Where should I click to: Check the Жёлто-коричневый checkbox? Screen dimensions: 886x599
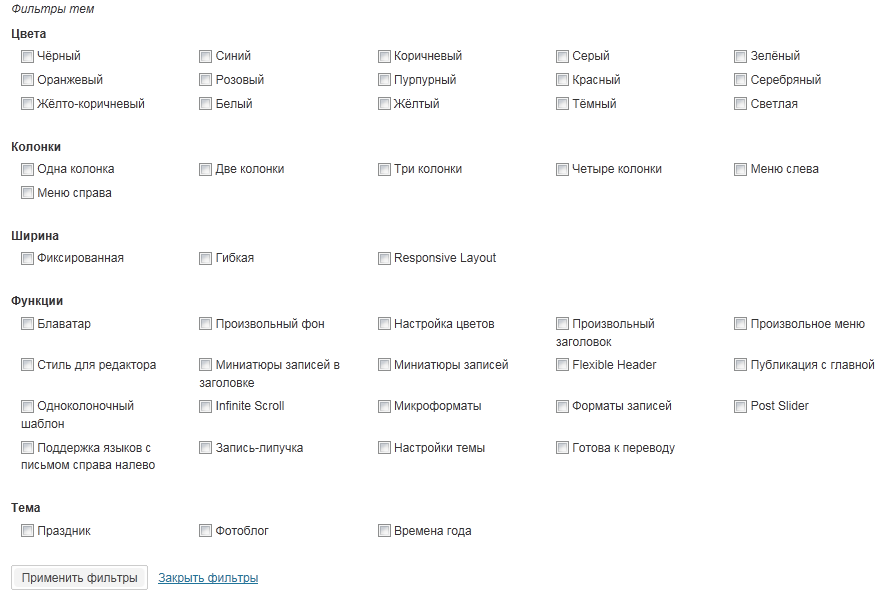28,104
